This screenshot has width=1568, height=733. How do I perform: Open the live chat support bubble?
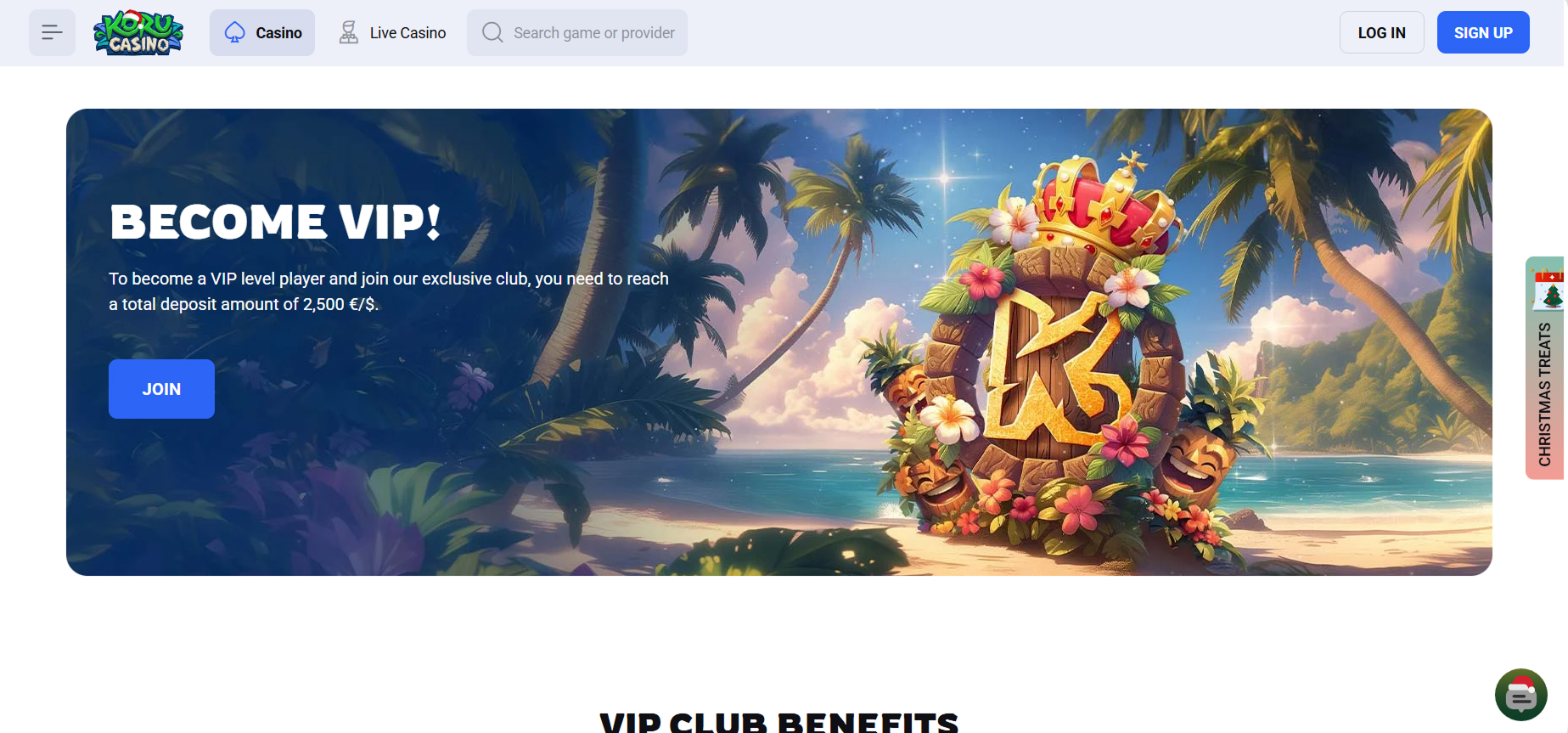pos(1520,695)
